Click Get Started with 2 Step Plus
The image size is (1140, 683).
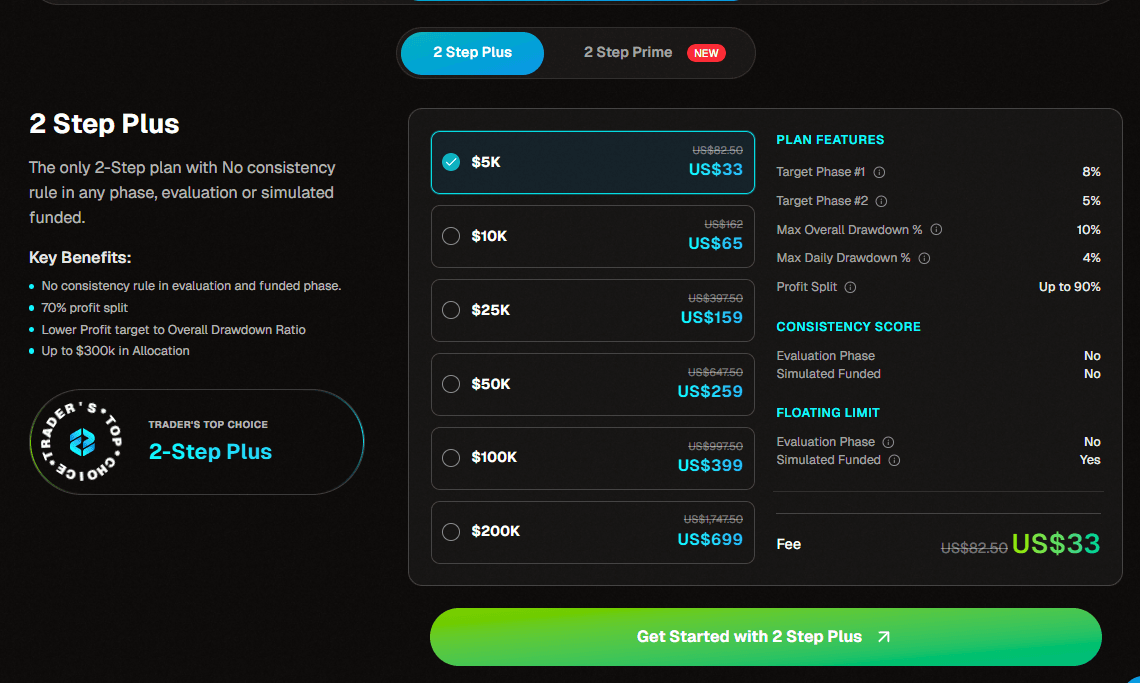[x=765, y=637]
